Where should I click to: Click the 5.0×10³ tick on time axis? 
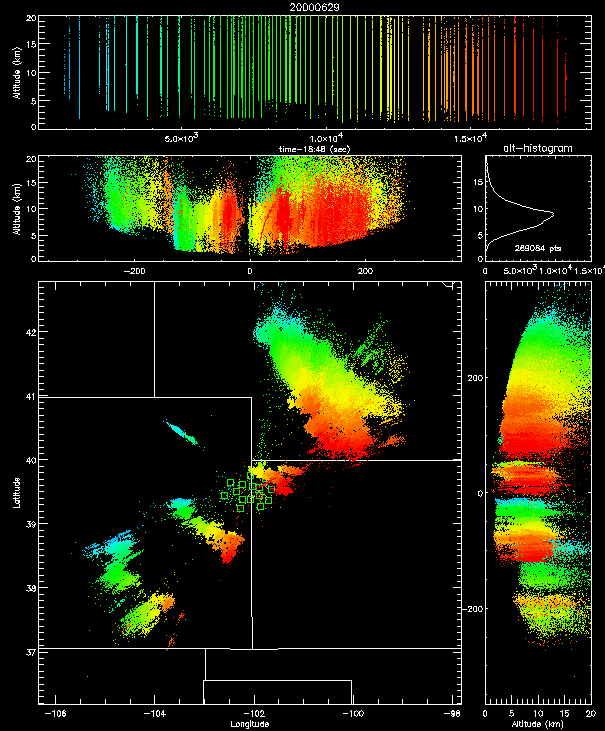coord(181,138)
